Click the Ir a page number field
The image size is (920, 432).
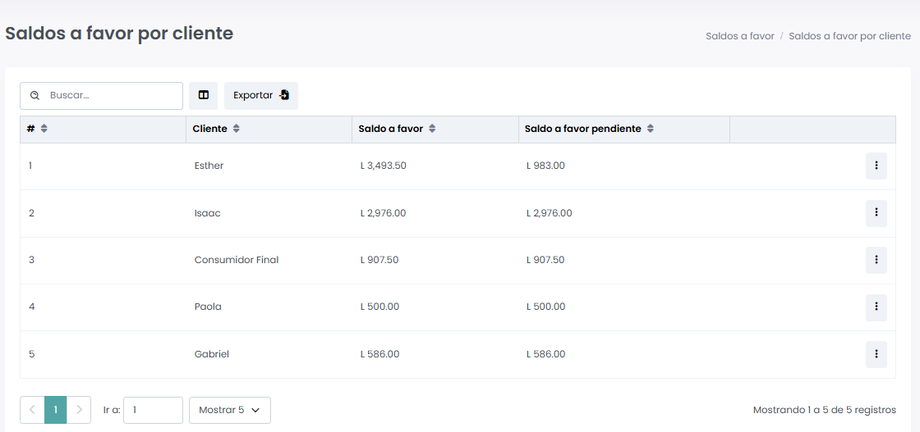tap(153, 410)
